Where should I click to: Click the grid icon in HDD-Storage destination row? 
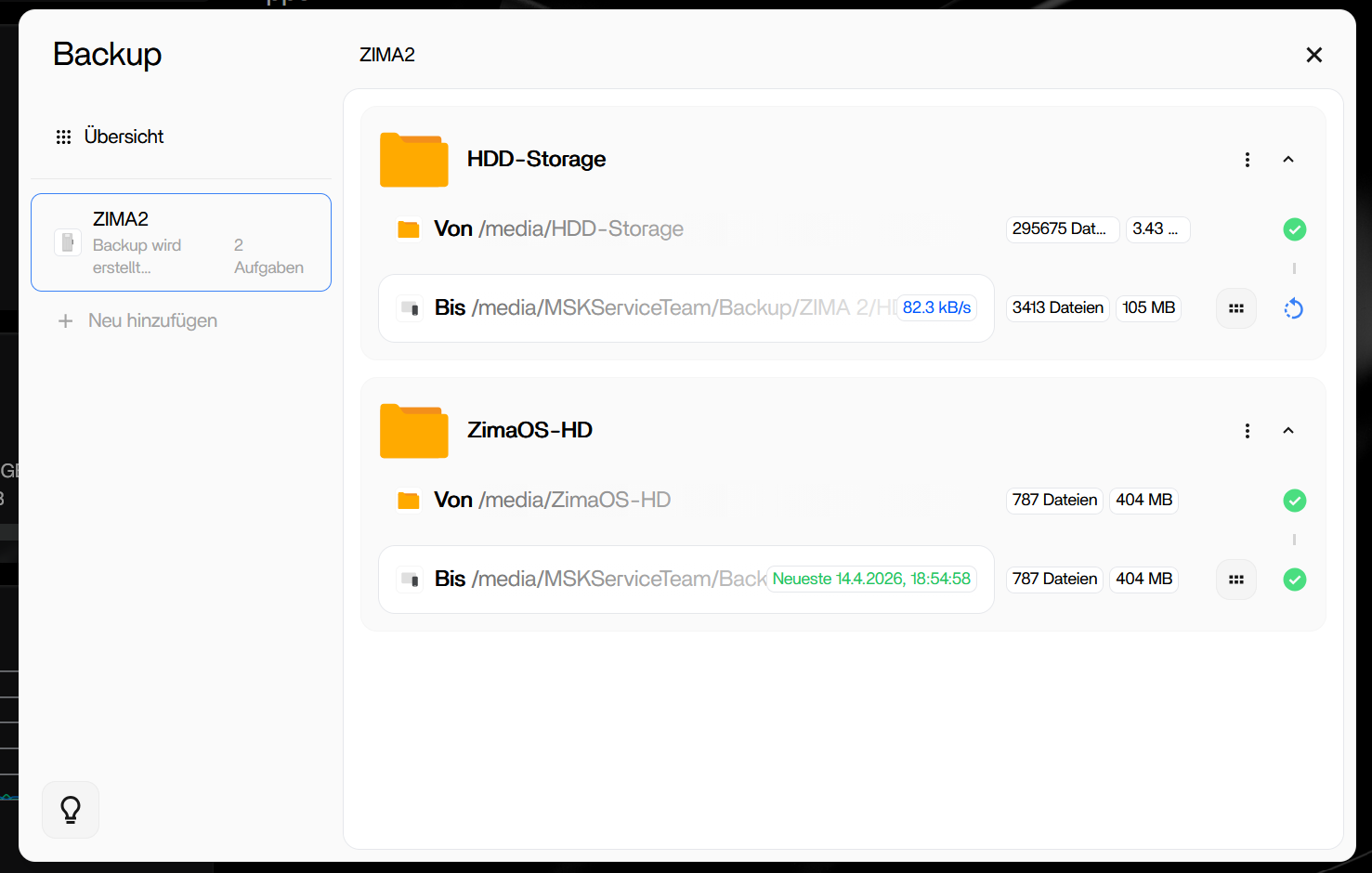(x=1235, y=308)
